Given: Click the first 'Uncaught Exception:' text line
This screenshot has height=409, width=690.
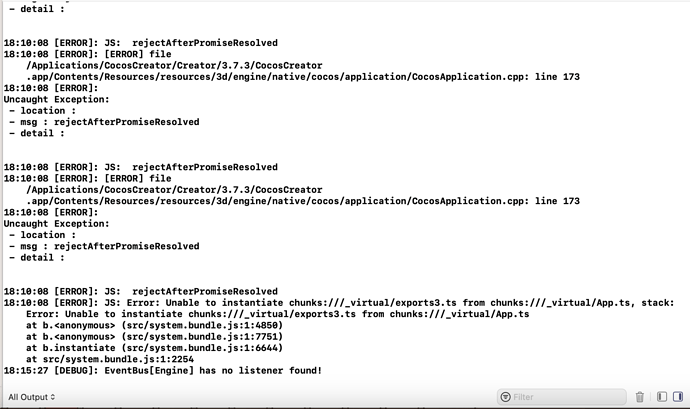Looking at the screenshot, I should 56,99.
